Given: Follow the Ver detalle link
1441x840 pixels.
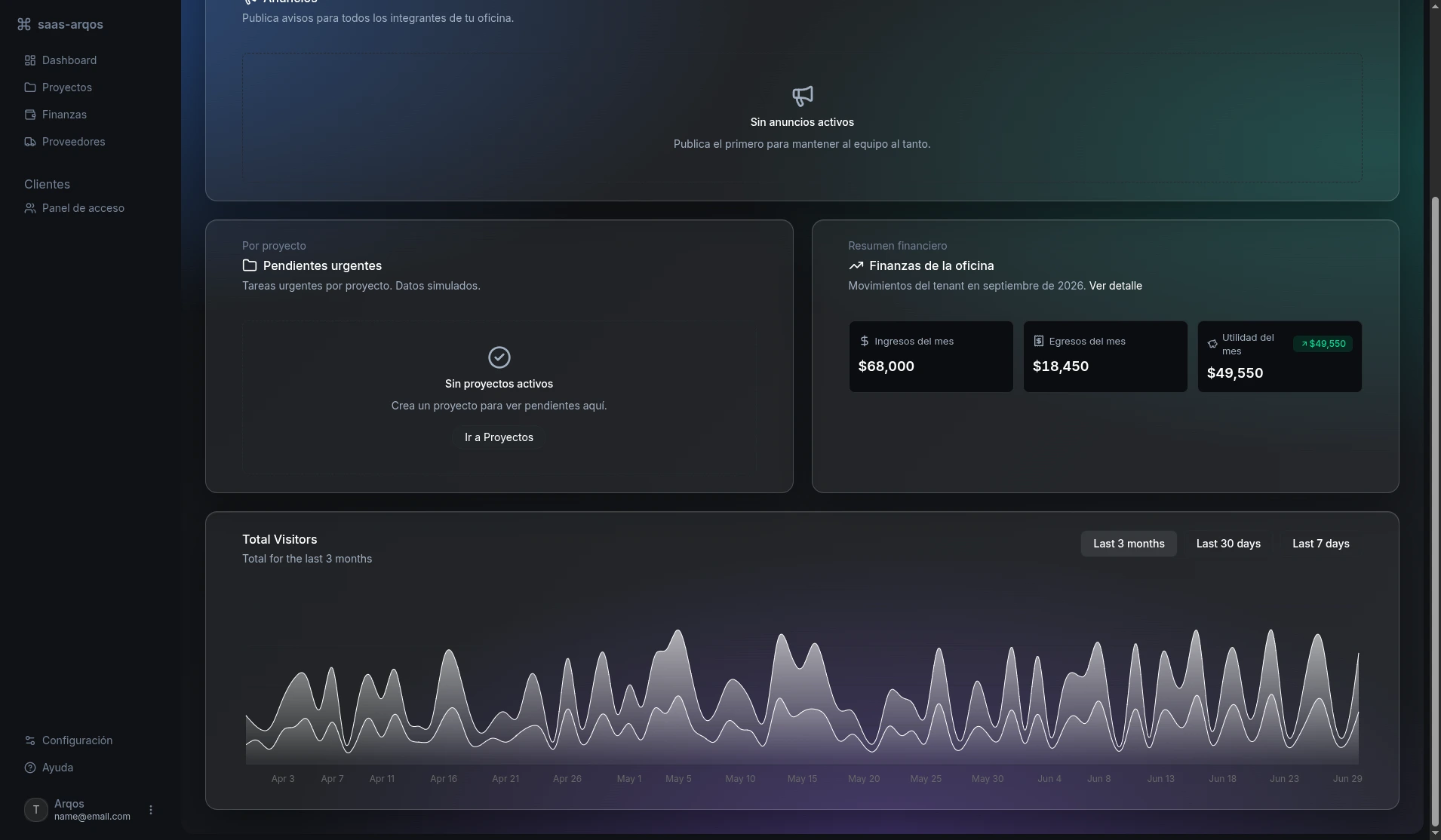Looking at the screenshot, I should tap(1115, 286).
